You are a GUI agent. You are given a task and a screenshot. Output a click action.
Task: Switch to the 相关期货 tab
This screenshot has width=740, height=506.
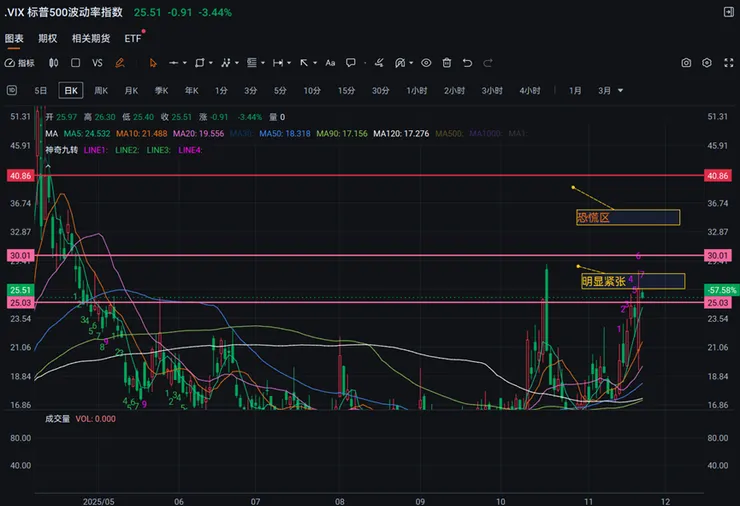click(x=91, y=38)
